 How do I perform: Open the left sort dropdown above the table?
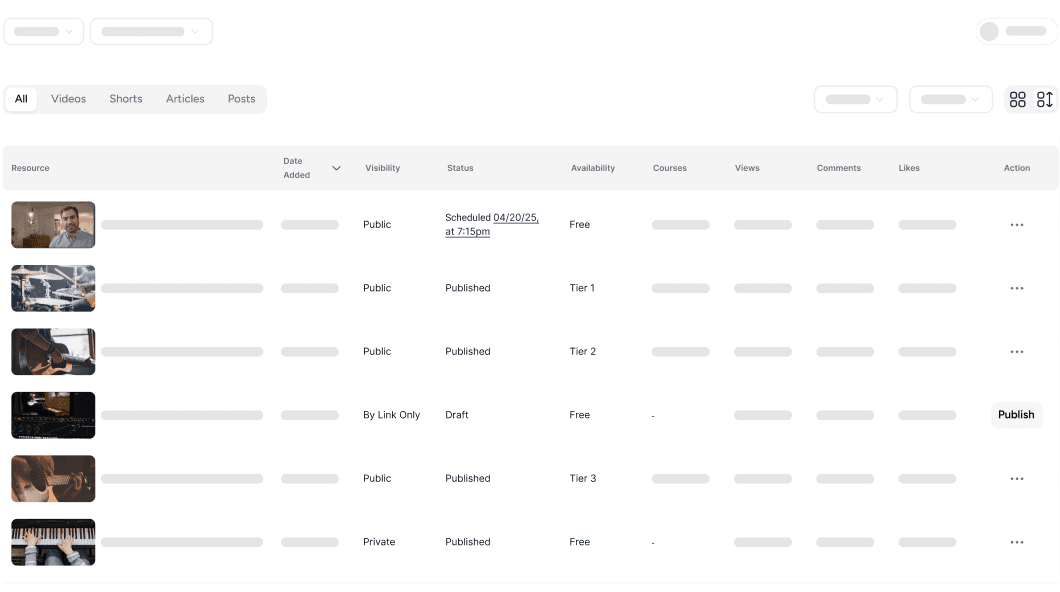(x=855, y=99)
